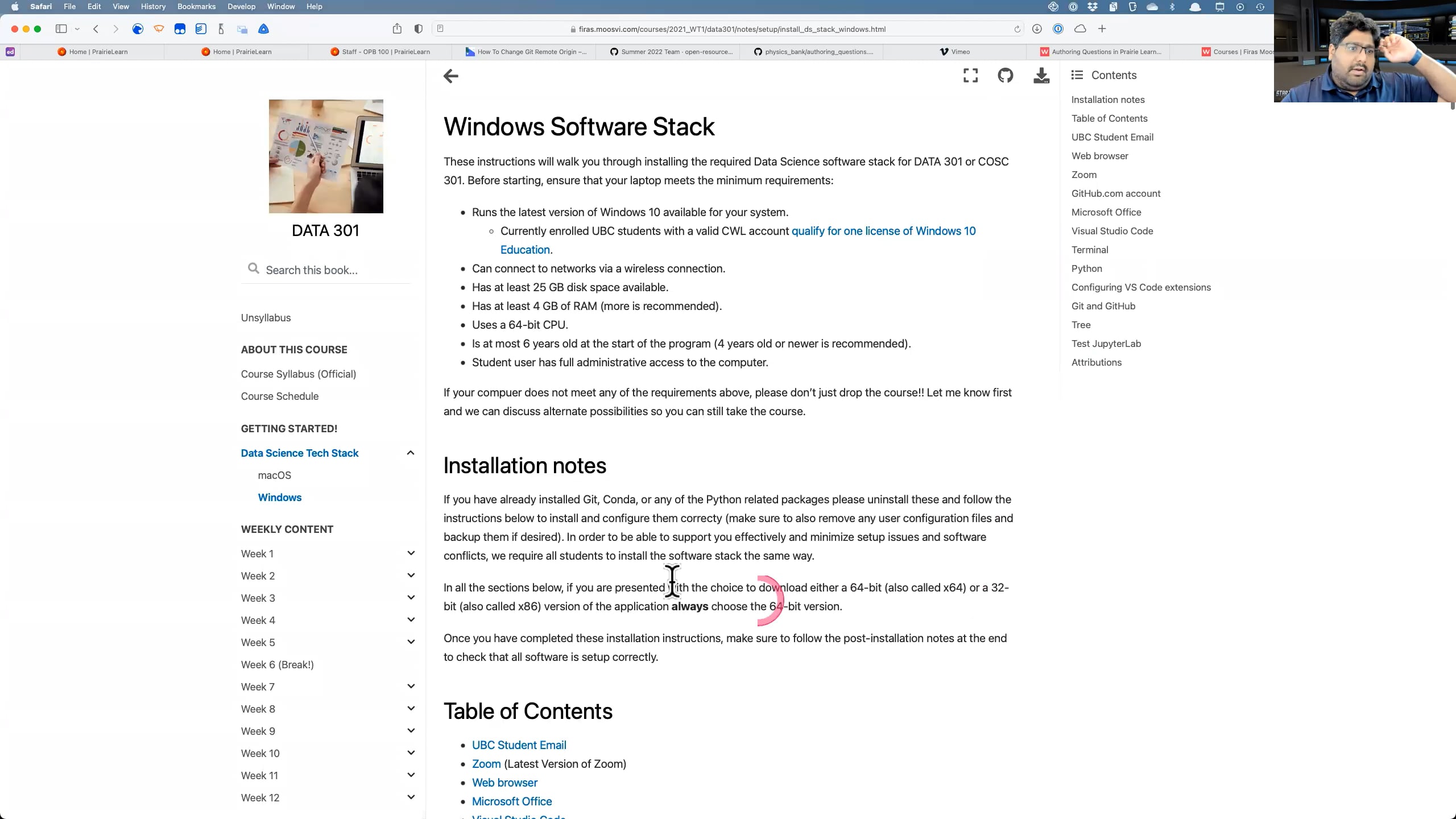Select Terminal in the Contents panel

pos(1089,250)
